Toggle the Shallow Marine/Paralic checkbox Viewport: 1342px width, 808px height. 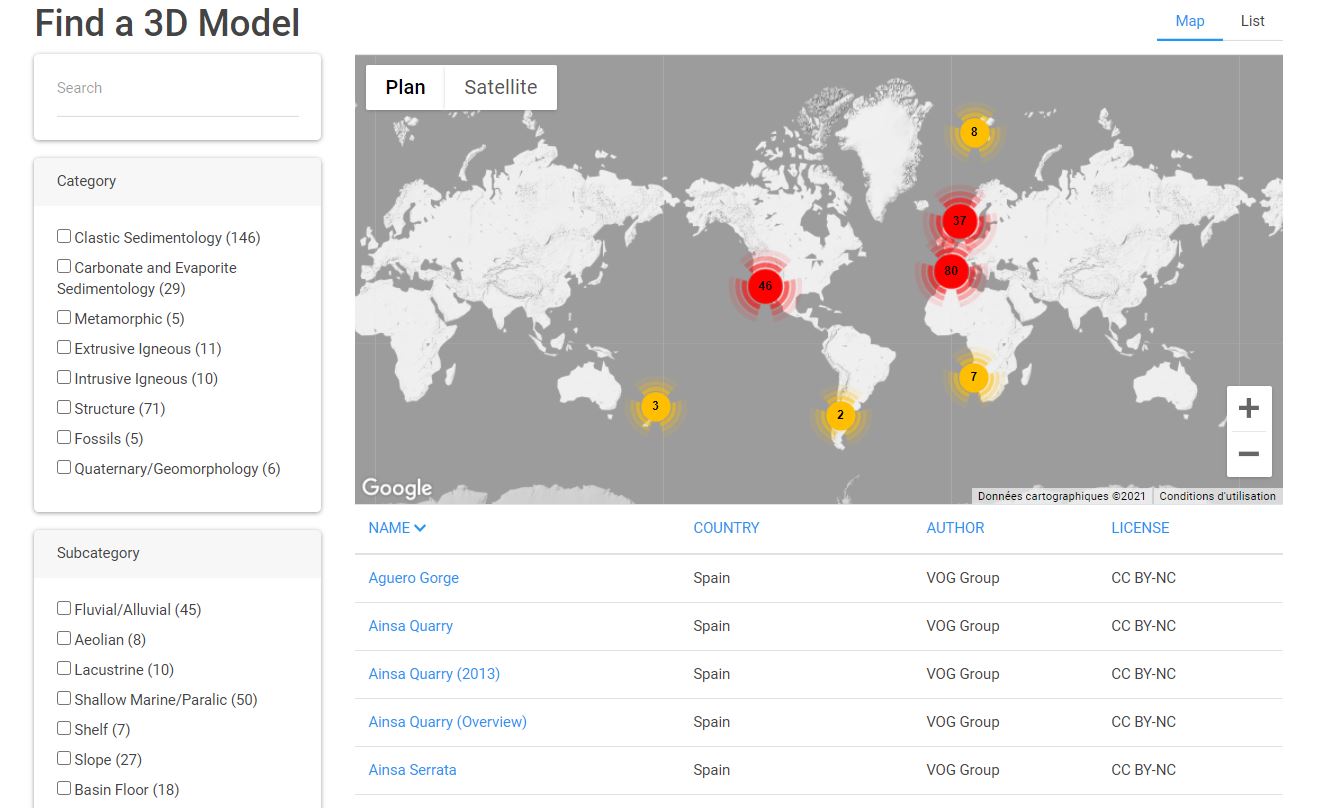point(64,699)
